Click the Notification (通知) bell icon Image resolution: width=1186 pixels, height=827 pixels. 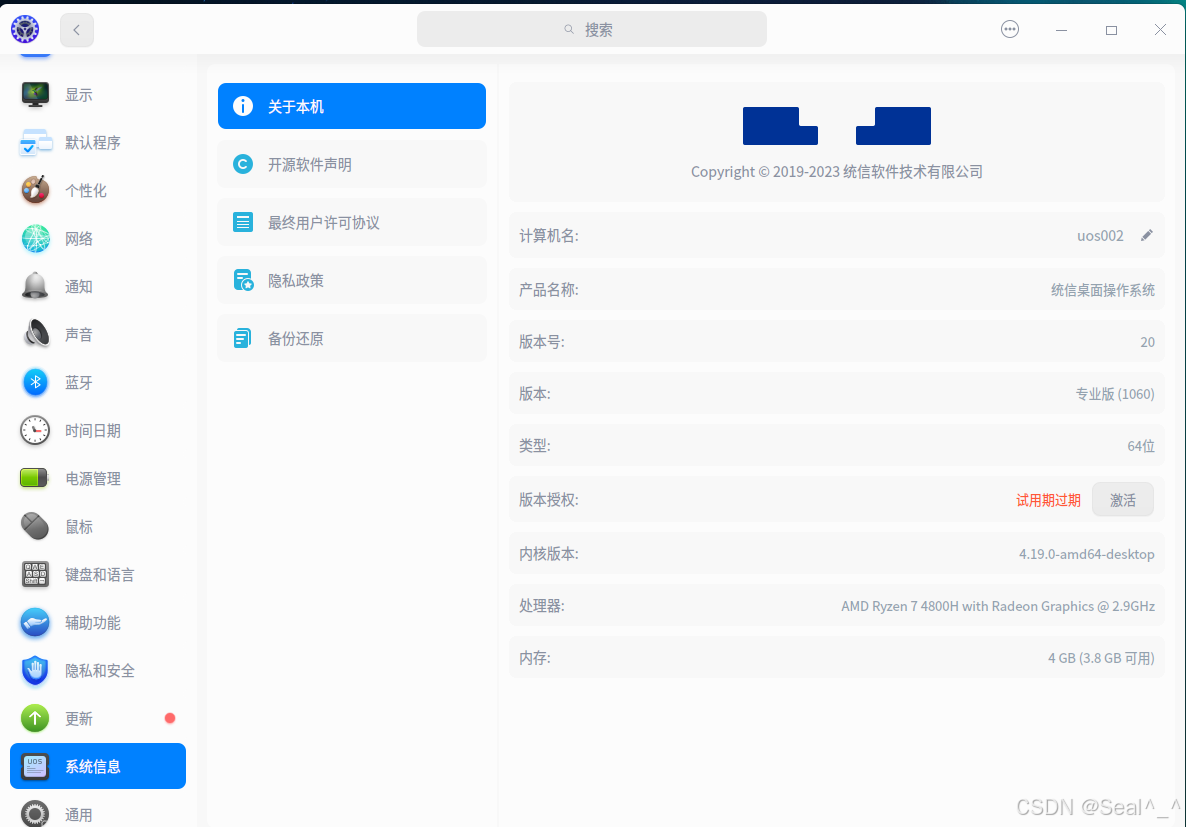tap(35, 286)
